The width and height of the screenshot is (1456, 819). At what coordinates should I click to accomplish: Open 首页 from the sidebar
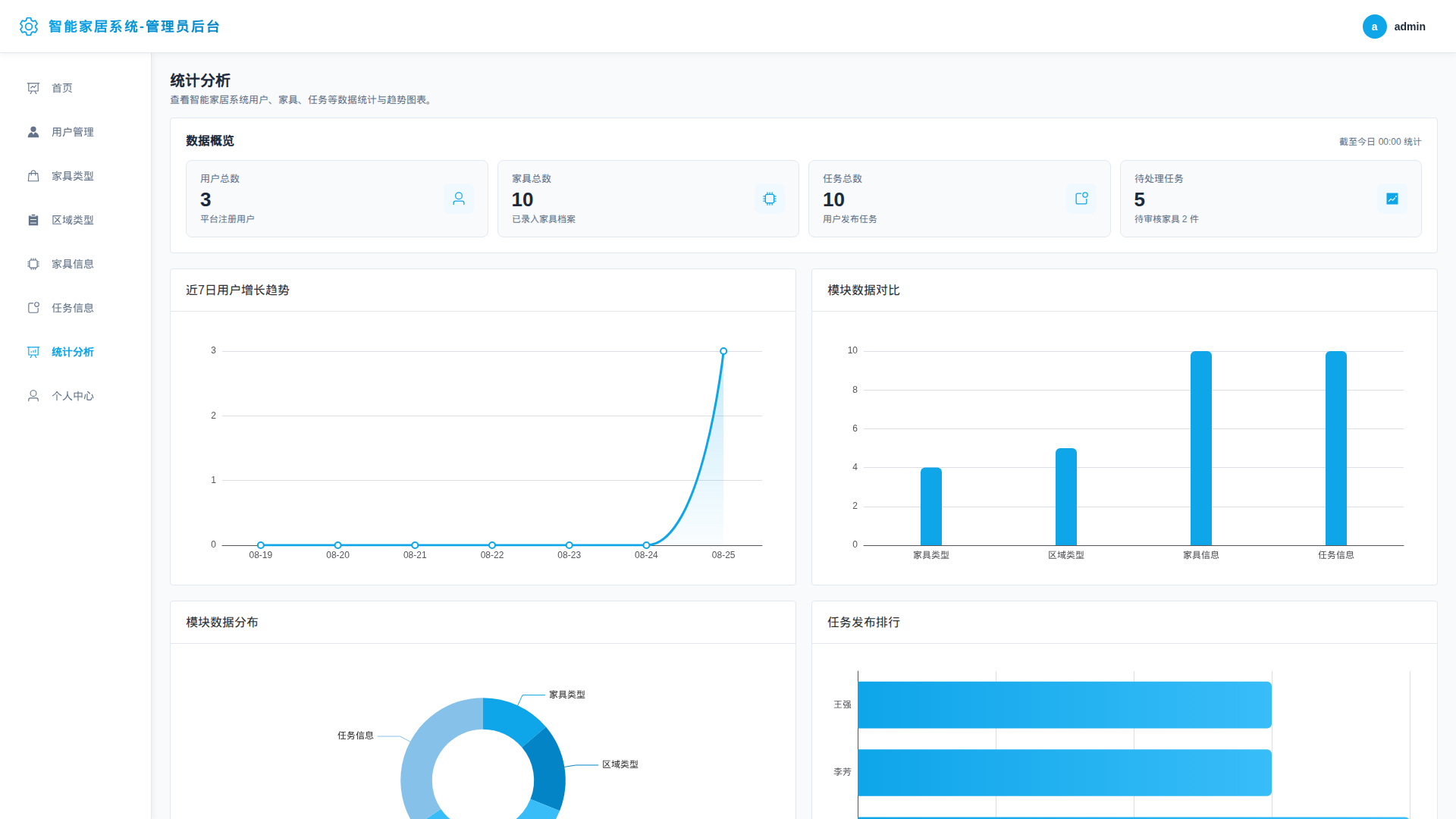point(76,88)
